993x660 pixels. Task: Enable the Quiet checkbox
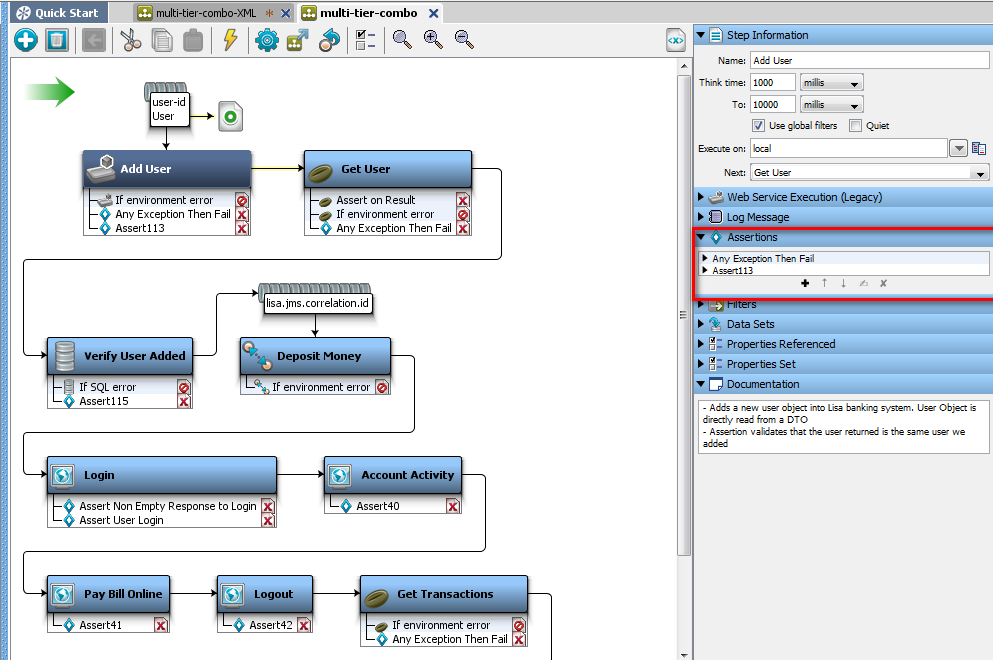click(855, 126)
